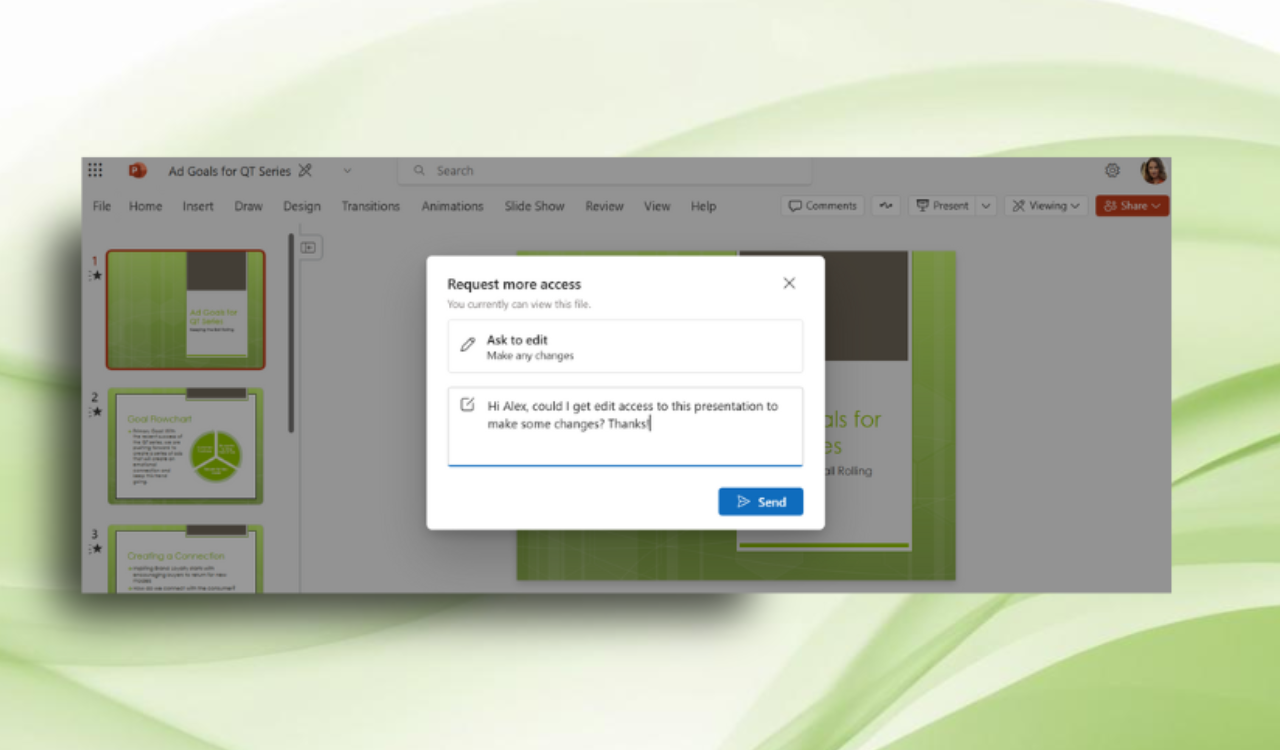This screenshot has width=1280, height=750.
Task: Switch to the Draw tab
Action: [248, 206]
